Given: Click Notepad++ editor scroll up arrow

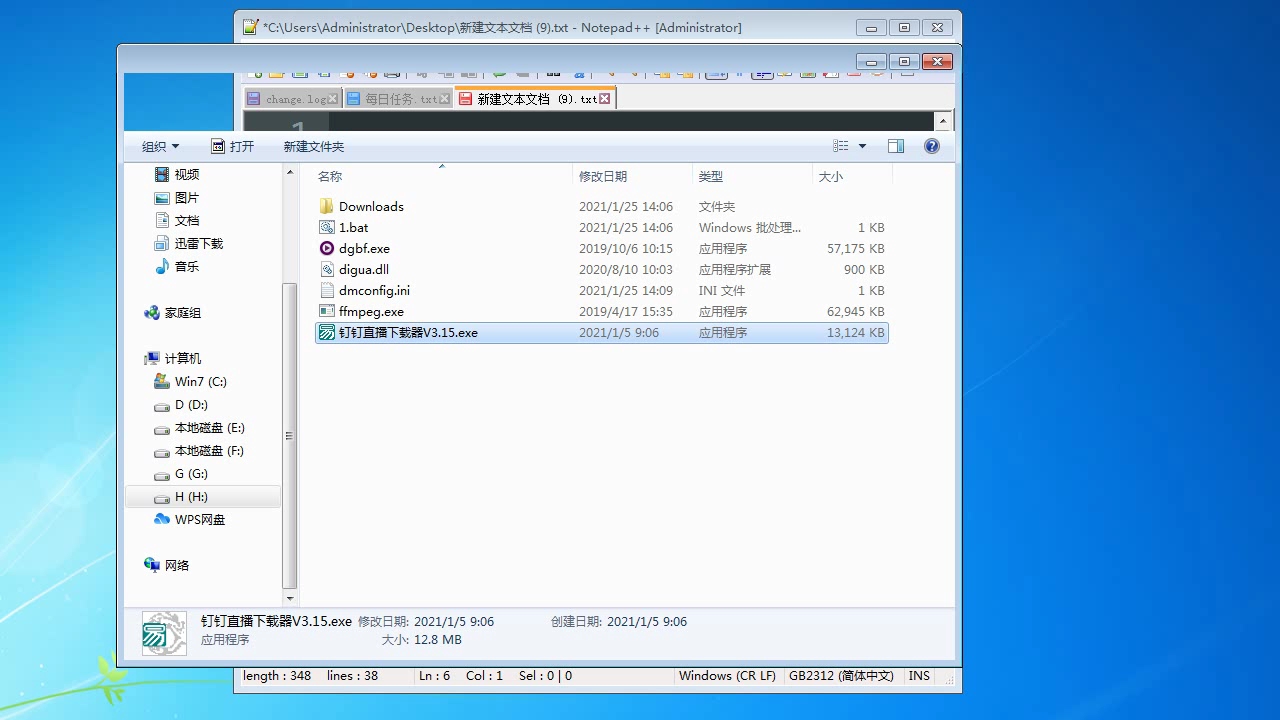Looking at the screenshot, I should 943,121.
